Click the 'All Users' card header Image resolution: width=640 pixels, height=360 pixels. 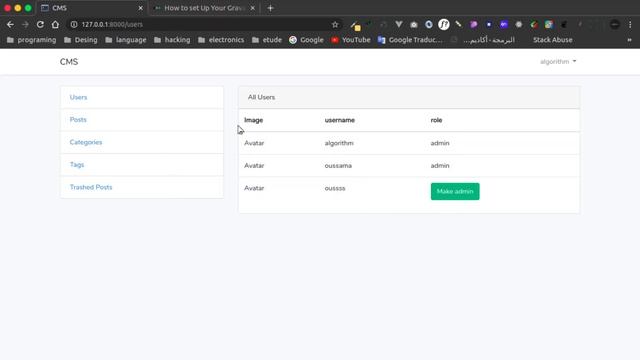(x=409, y=97)
